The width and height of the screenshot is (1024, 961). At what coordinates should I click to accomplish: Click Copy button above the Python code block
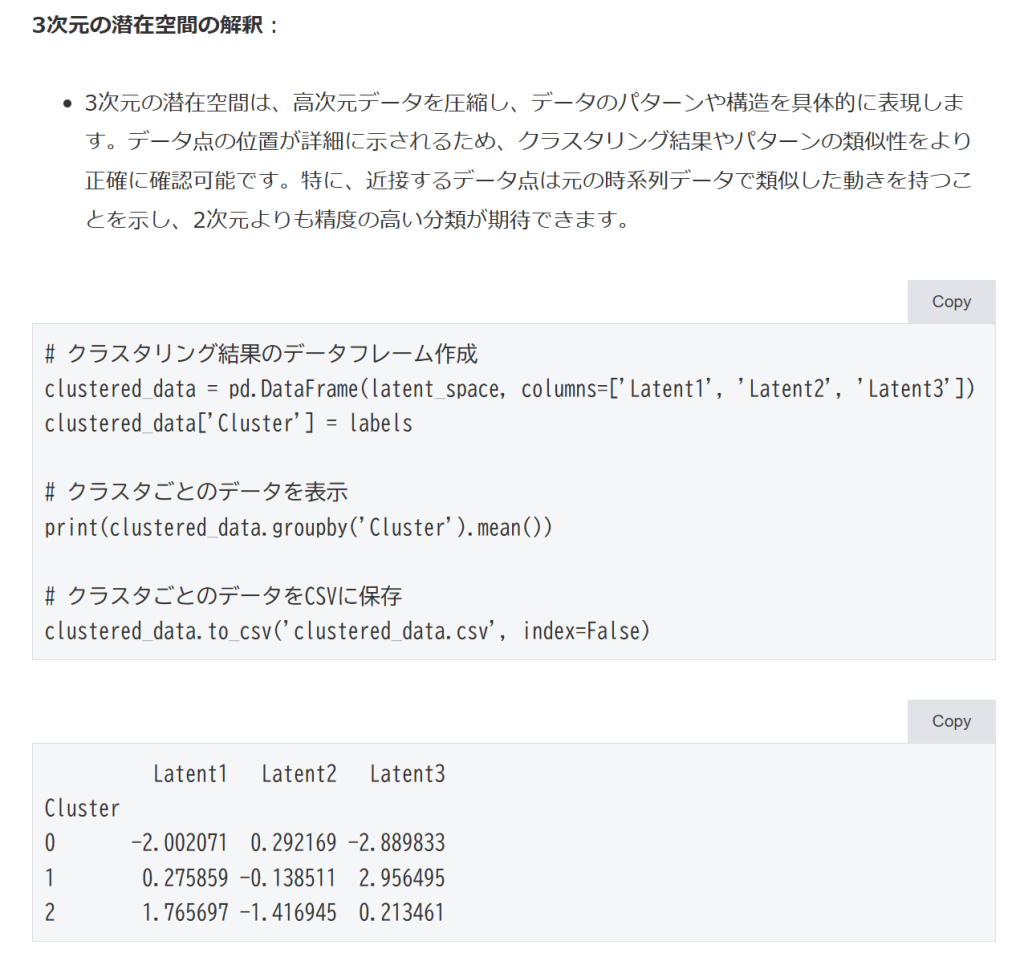(x=950, y=302)
